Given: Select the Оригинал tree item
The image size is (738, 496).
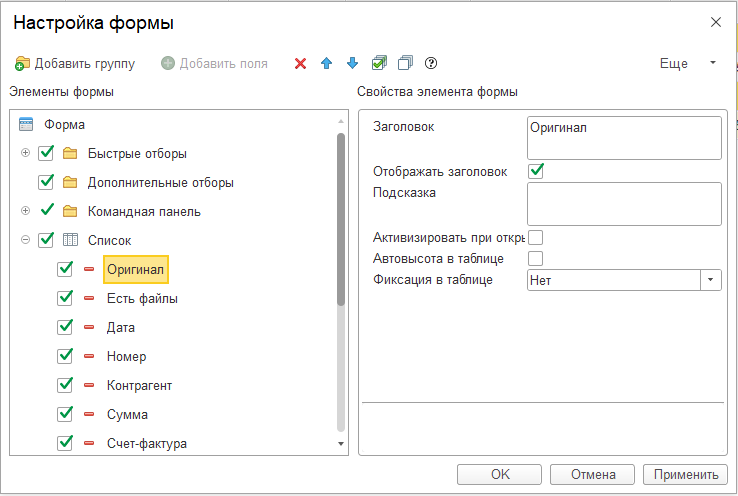Looking at the screenshot, I should click(136, 270).
